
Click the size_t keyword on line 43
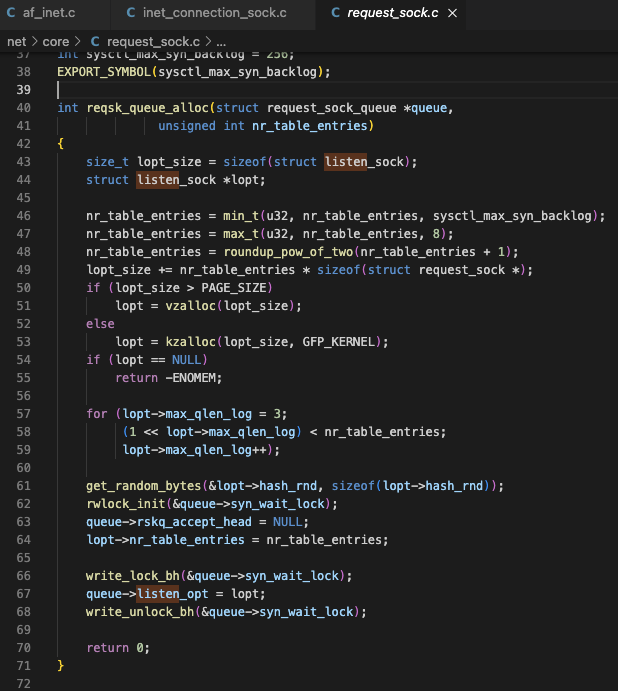(x=108, y=162)
